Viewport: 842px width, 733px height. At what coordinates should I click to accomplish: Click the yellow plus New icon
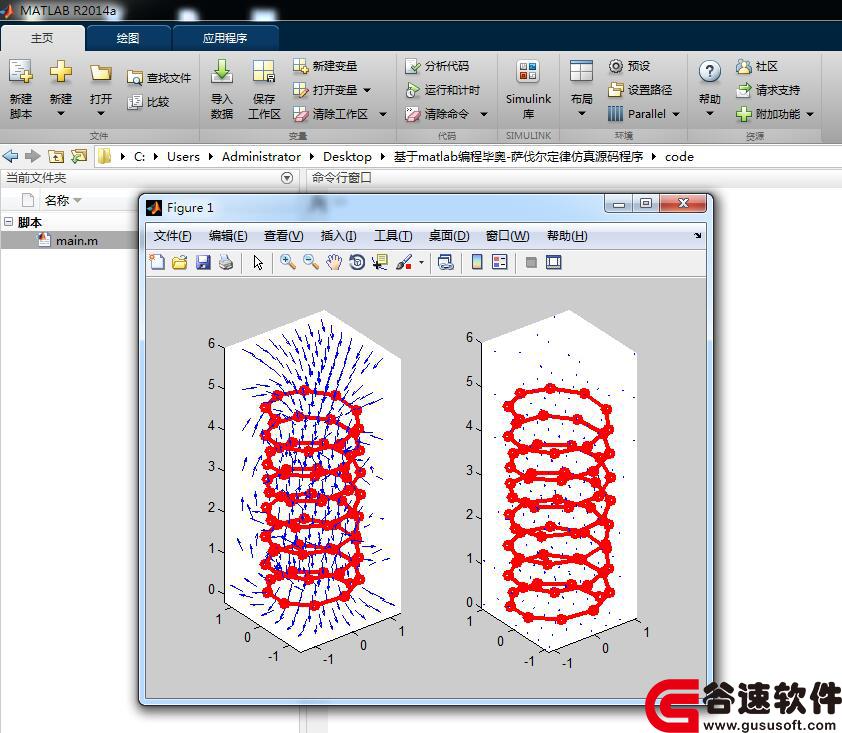point(61,71)
